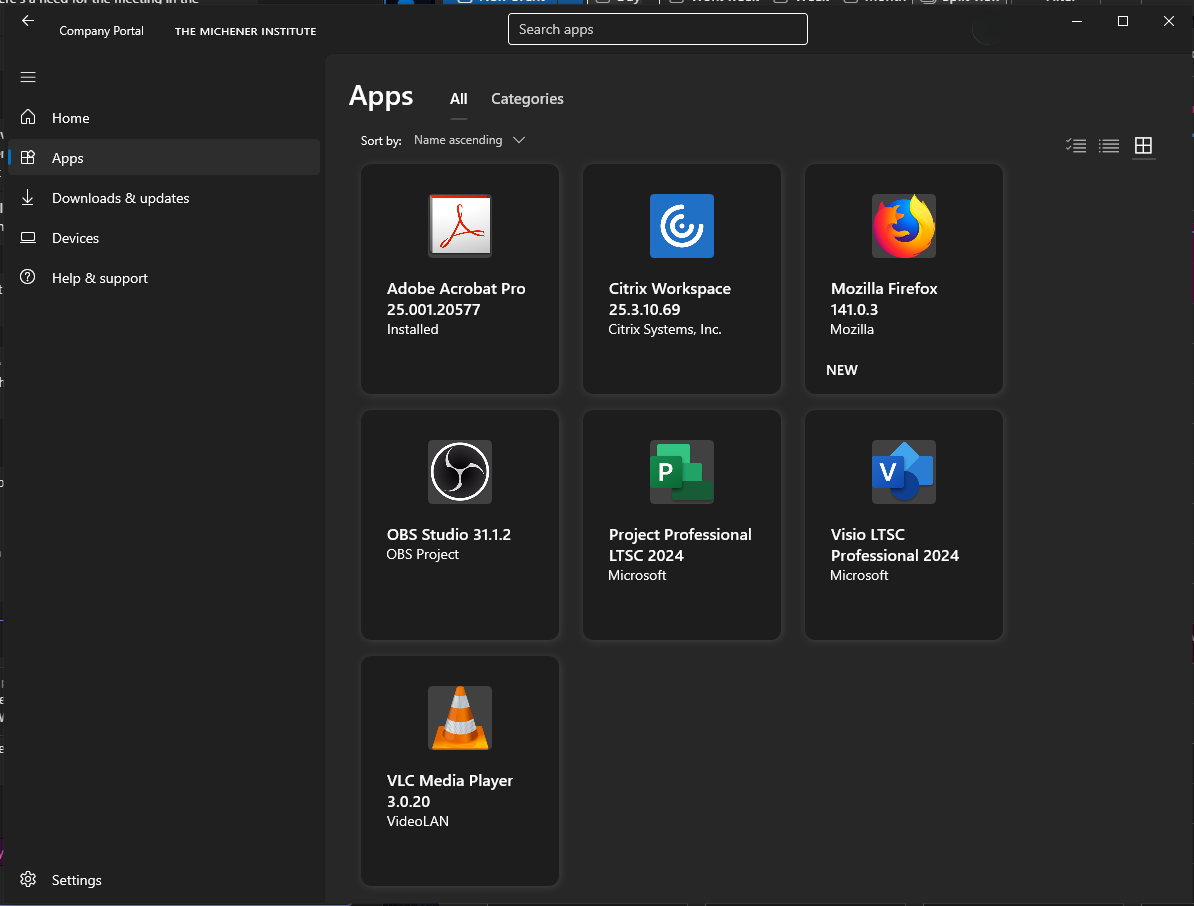Screen dimensions: 1194x906
Task: Switch to multi-select list view
Action: pos(1076,146)
